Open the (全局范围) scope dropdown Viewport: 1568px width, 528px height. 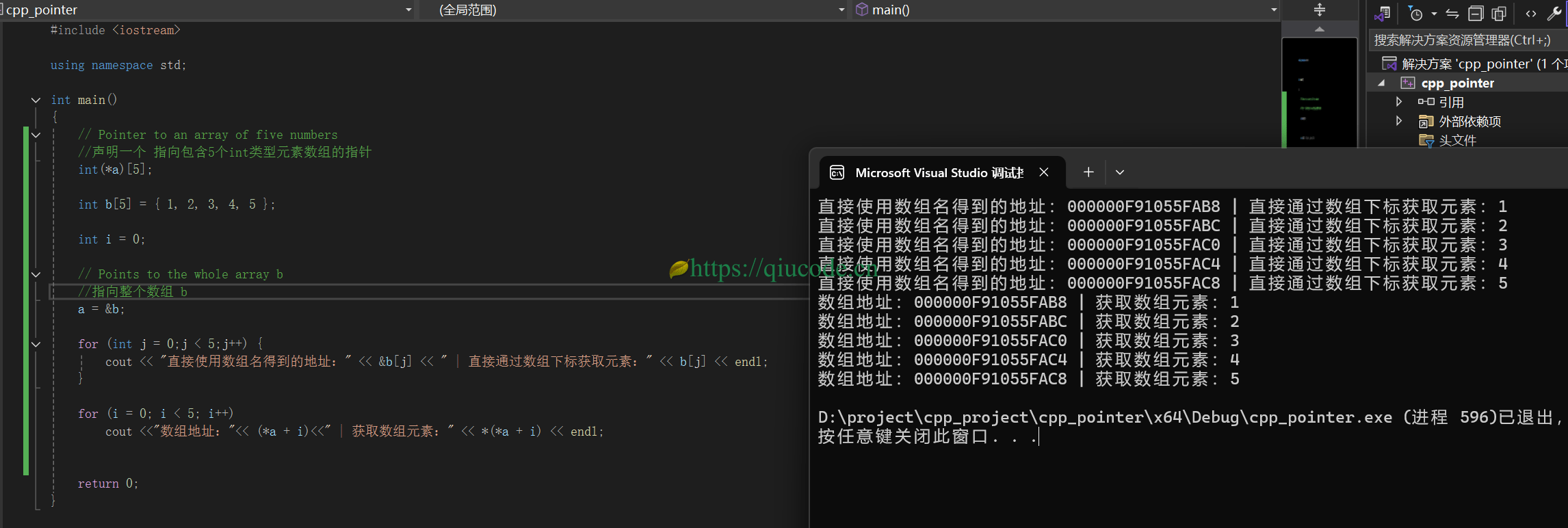coord(841,10)
